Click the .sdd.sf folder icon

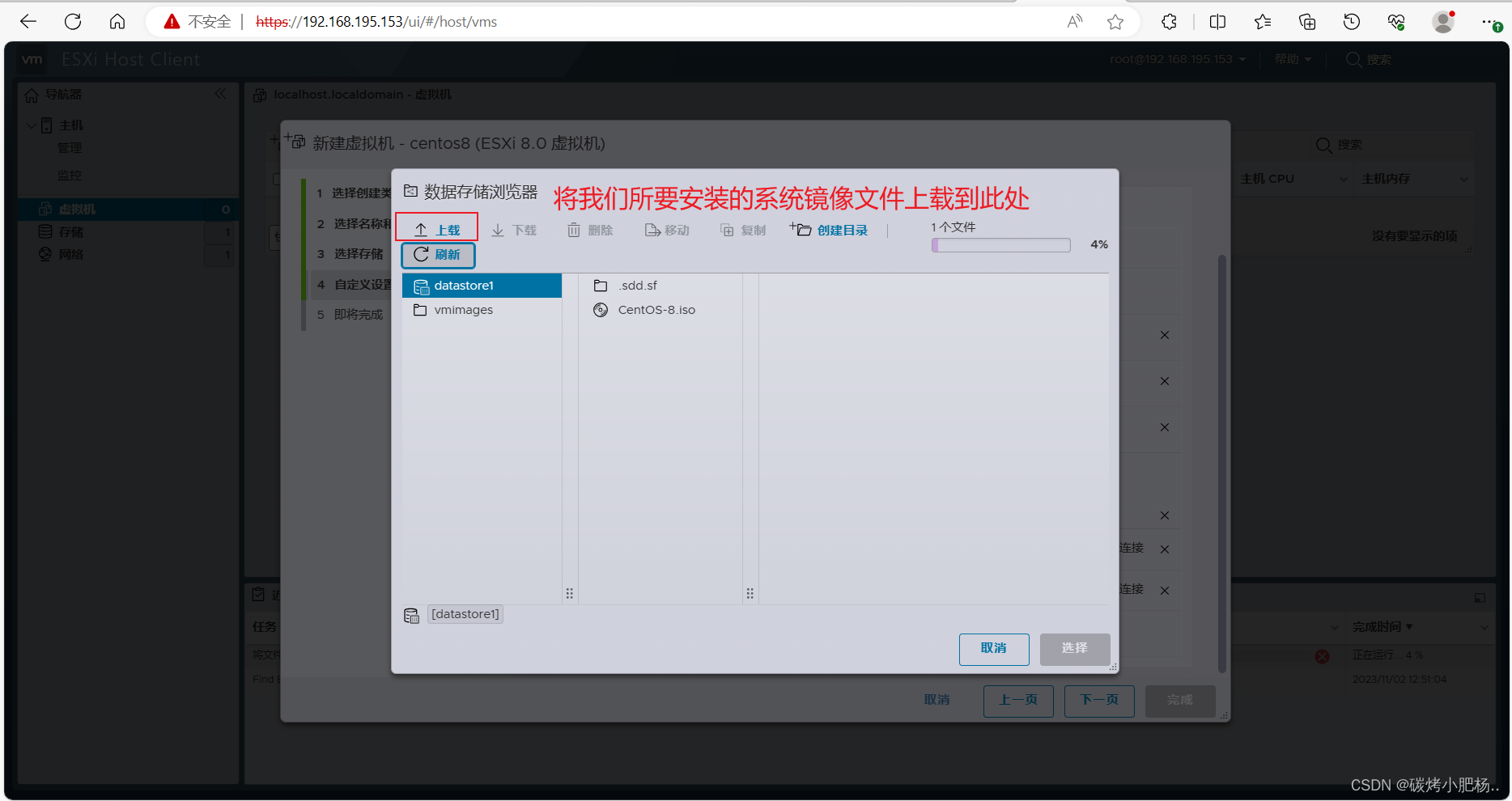coord(601,286)
